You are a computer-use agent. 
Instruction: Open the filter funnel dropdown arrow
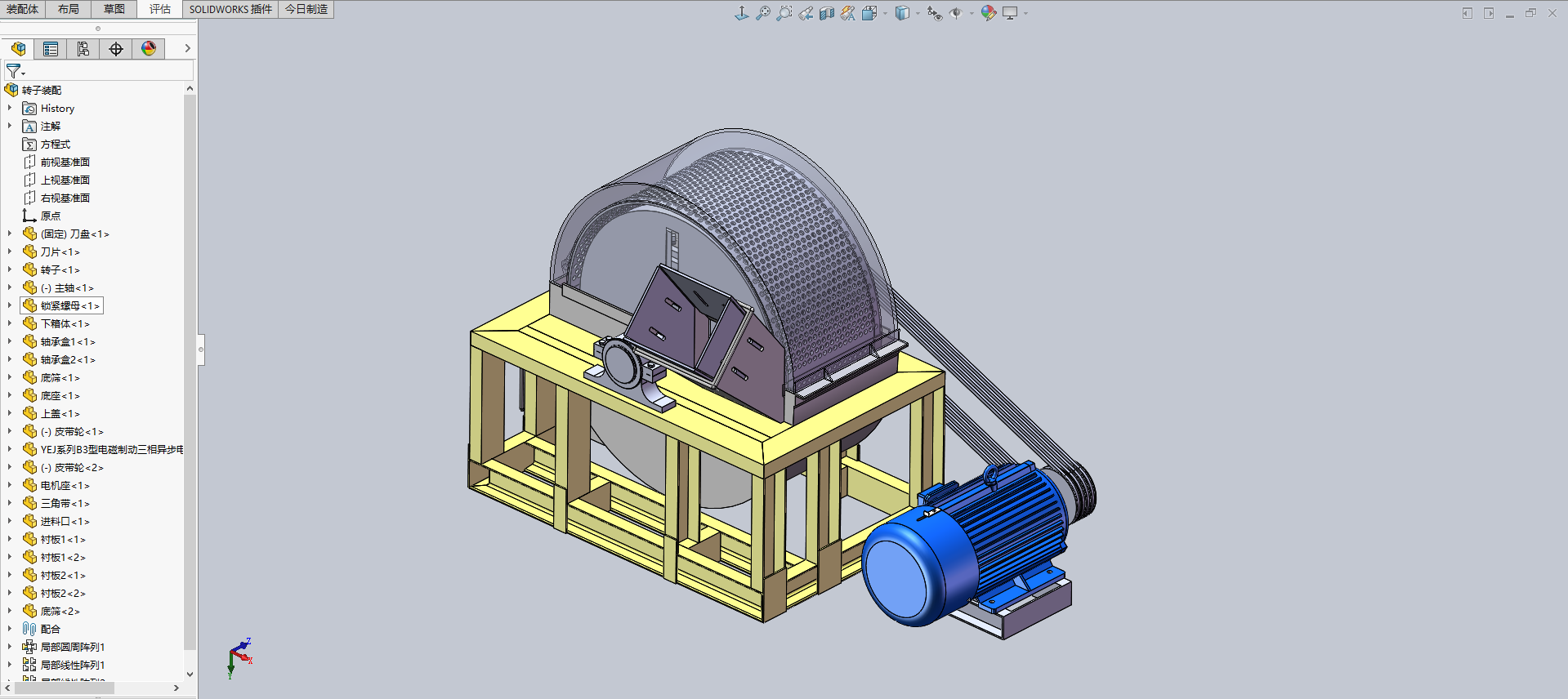point(24,74)
